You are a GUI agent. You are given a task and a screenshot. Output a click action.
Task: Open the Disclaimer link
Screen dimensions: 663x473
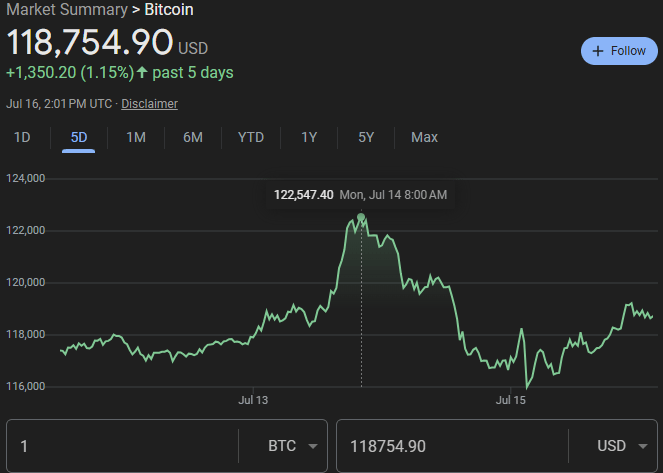click(149, 104)
